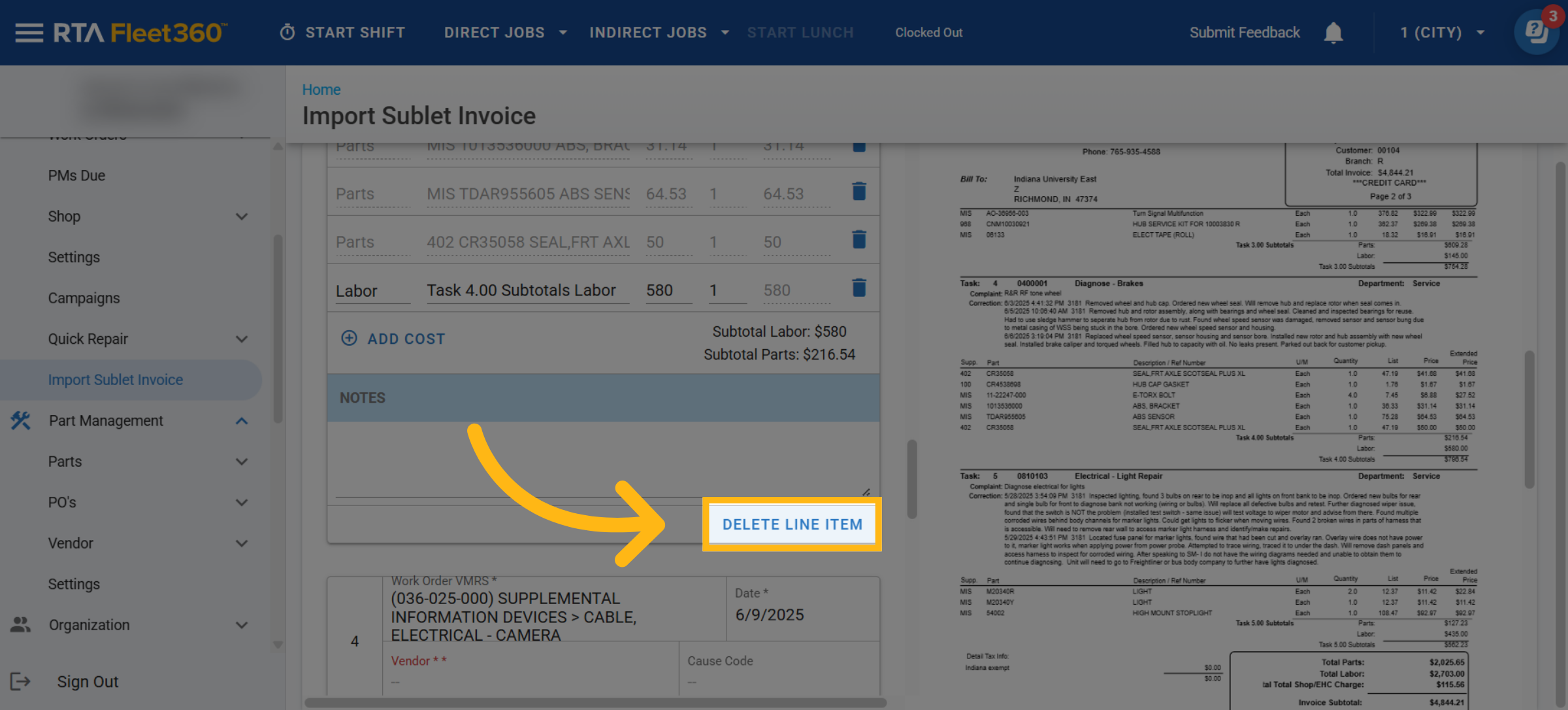Click the notification bell icon
The height and width of the screenshot is (710, 1568).
(x=1333, y=33)
